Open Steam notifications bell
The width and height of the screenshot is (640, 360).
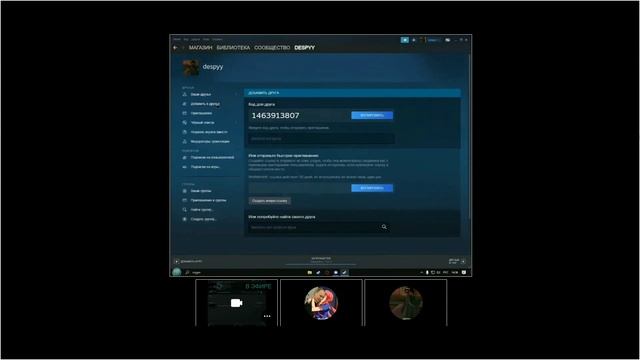coord(413,40)
